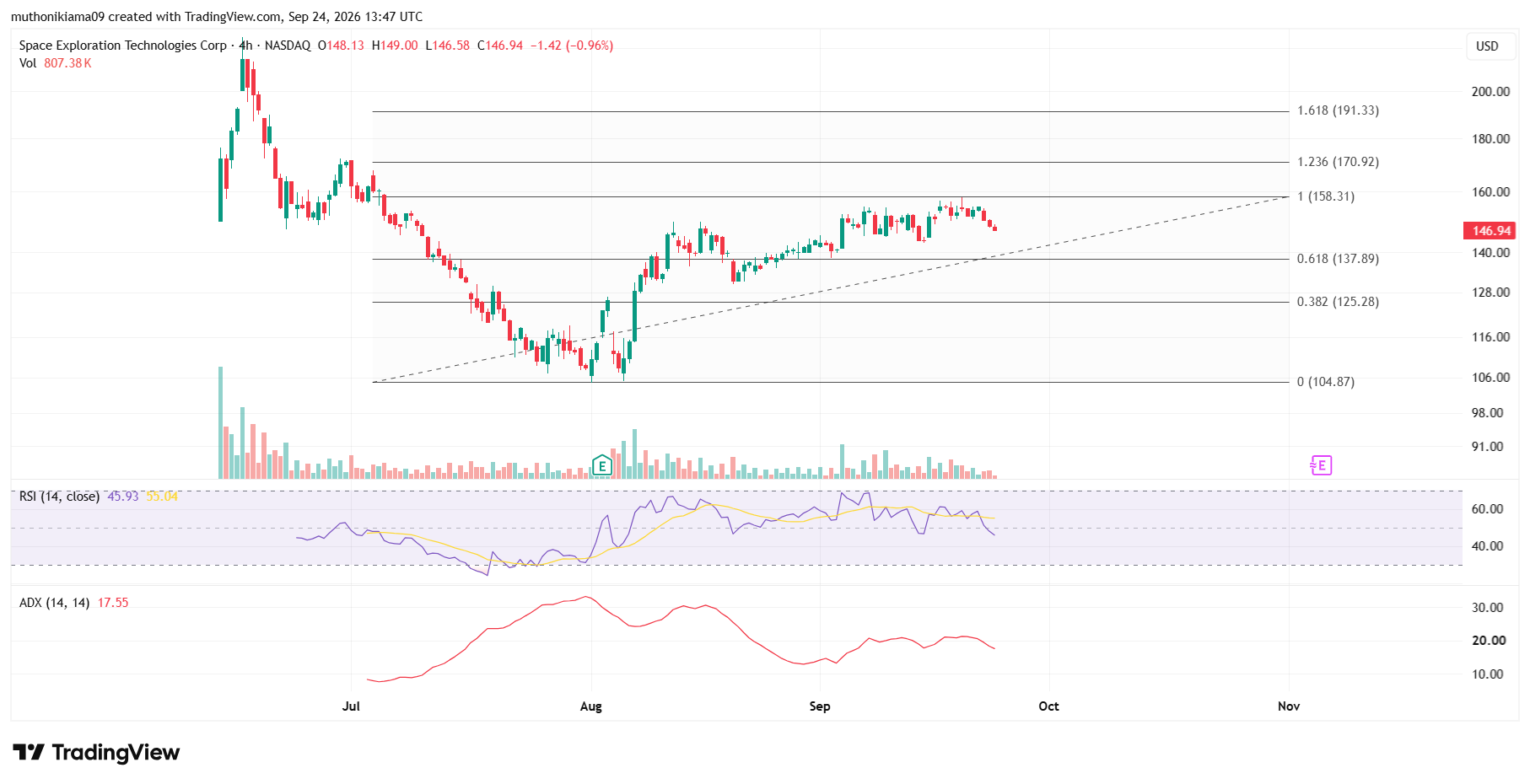The height and width of the screenshot is (784, 1530).
Task: Click the Vol 807.38K indicator label
Action: (56, 63)
